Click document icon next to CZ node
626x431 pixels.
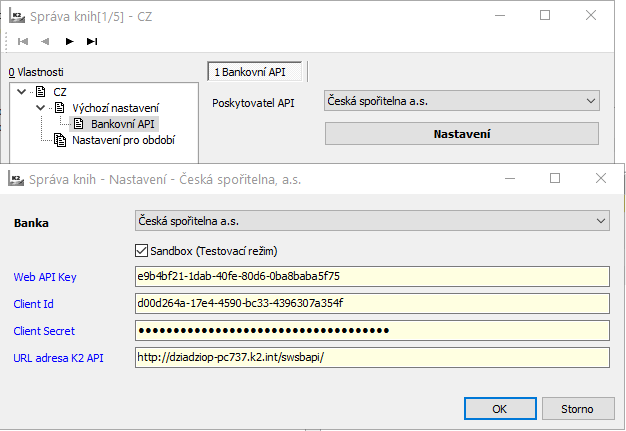(41, 92)
